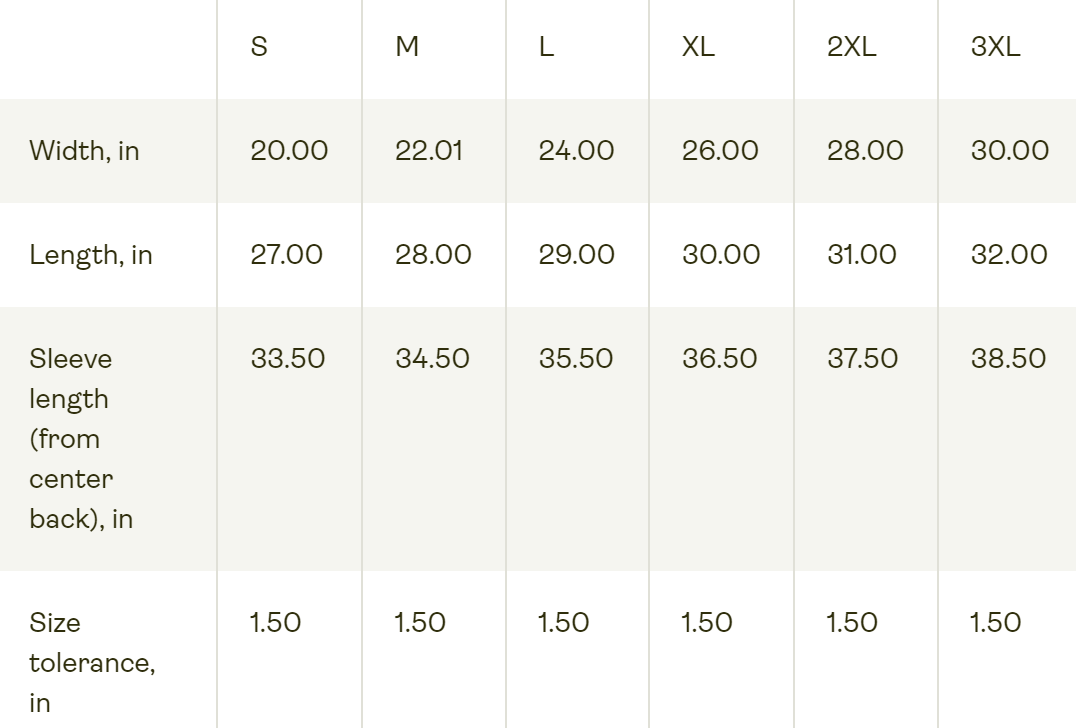The image size is (1076, 728).
Task: Select the XL size column header
Action: click(698, 47)
